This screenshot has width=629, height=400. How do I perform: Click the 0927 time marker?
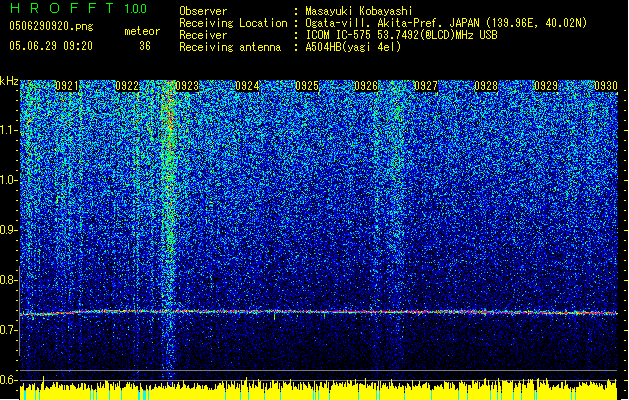click(x=426, y=86)
